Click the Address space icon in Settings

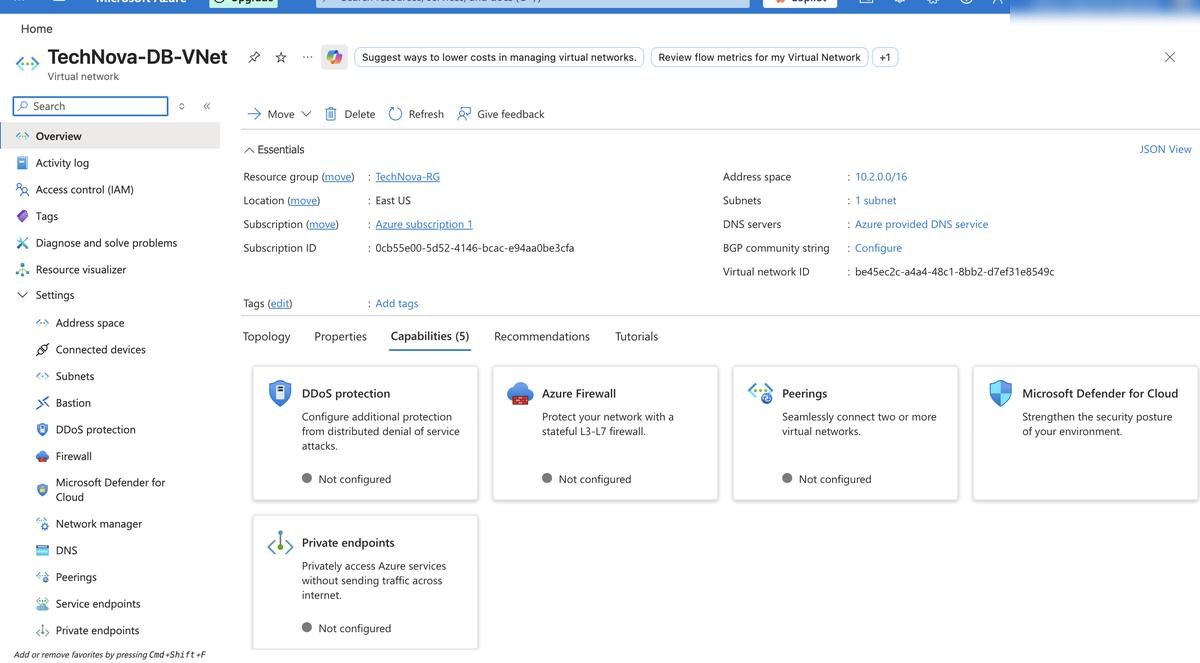(42, 323)
